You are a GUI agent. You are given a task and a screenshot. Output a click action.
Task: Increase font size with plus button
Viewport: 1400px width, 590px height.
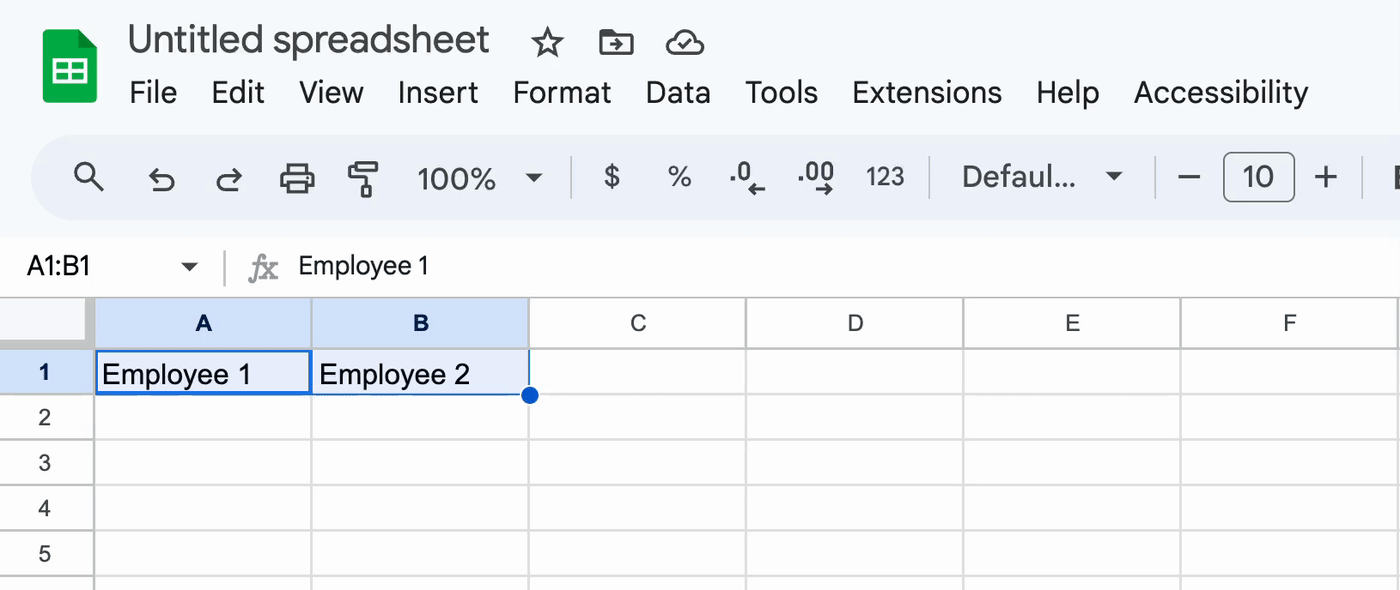[x=1325, y=178]
